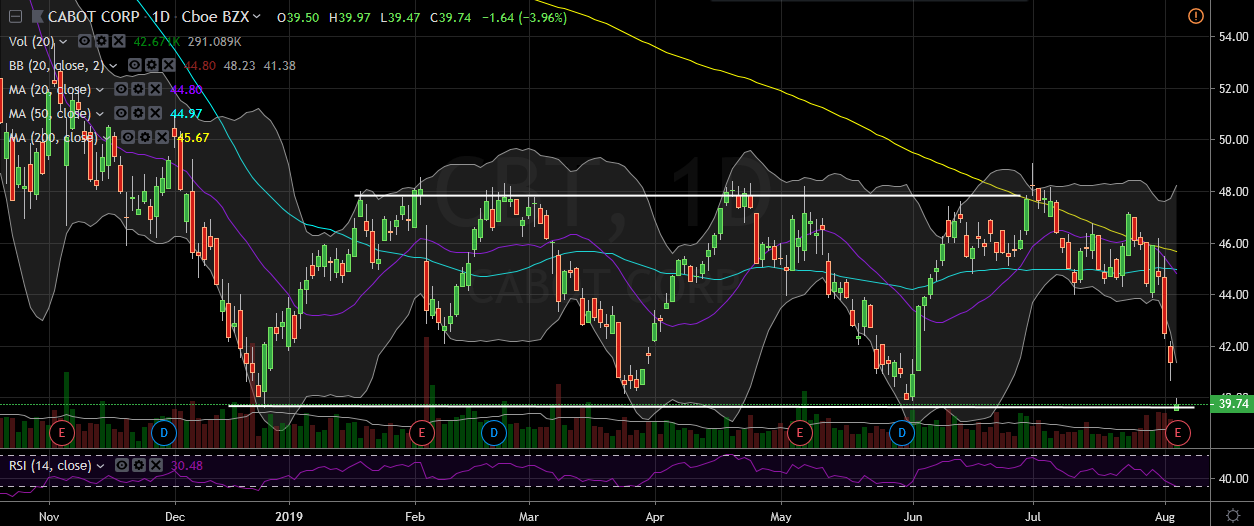
Task: Open settings for Vol (20) indicator
Action: click(101, 41)
